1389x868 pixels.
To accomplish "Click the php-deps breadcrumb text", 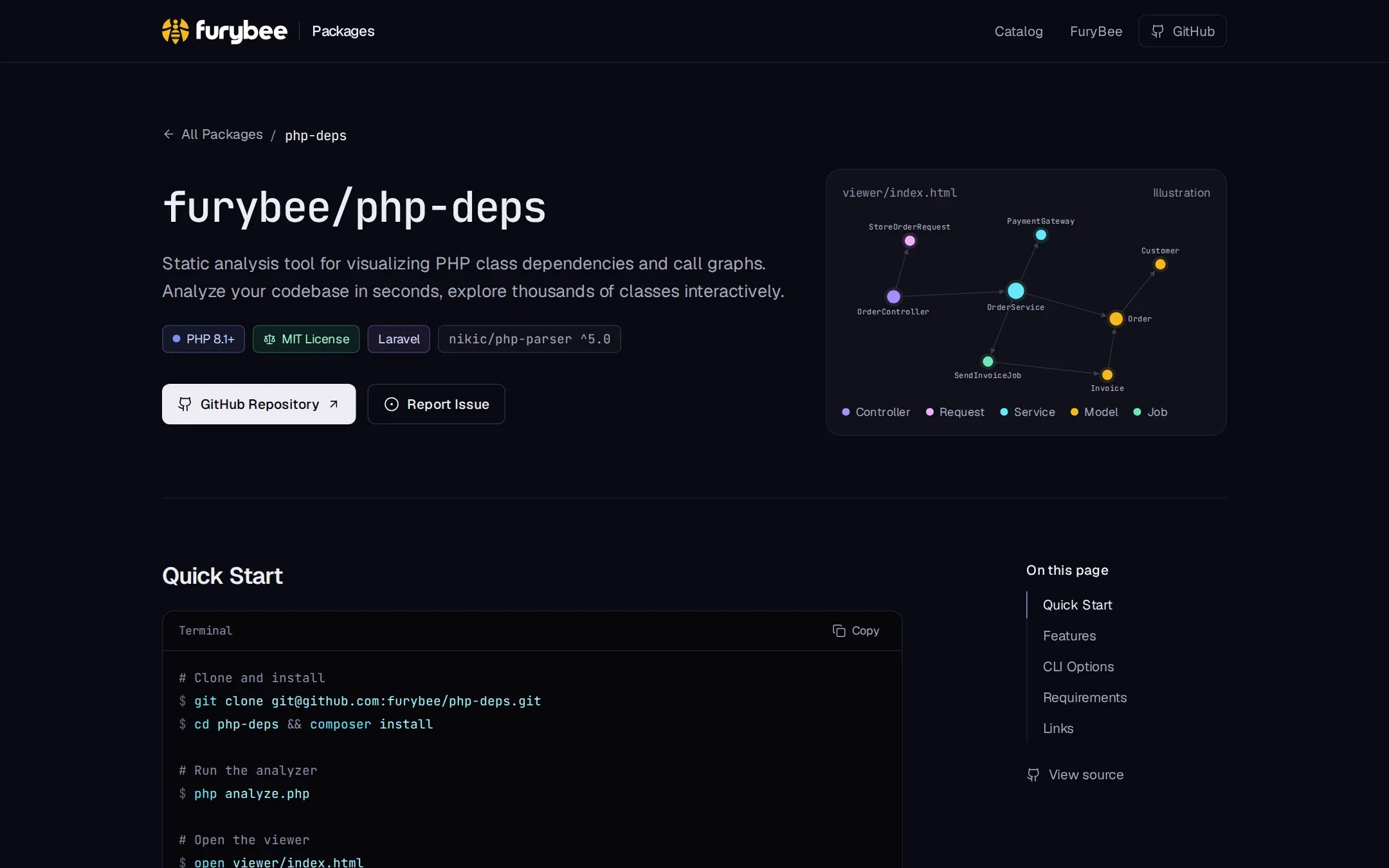I will pos(315,135).
